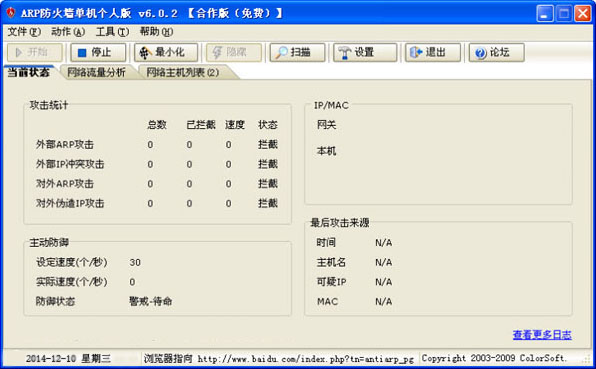Open the 查看更多日志 link

[542, 335]
